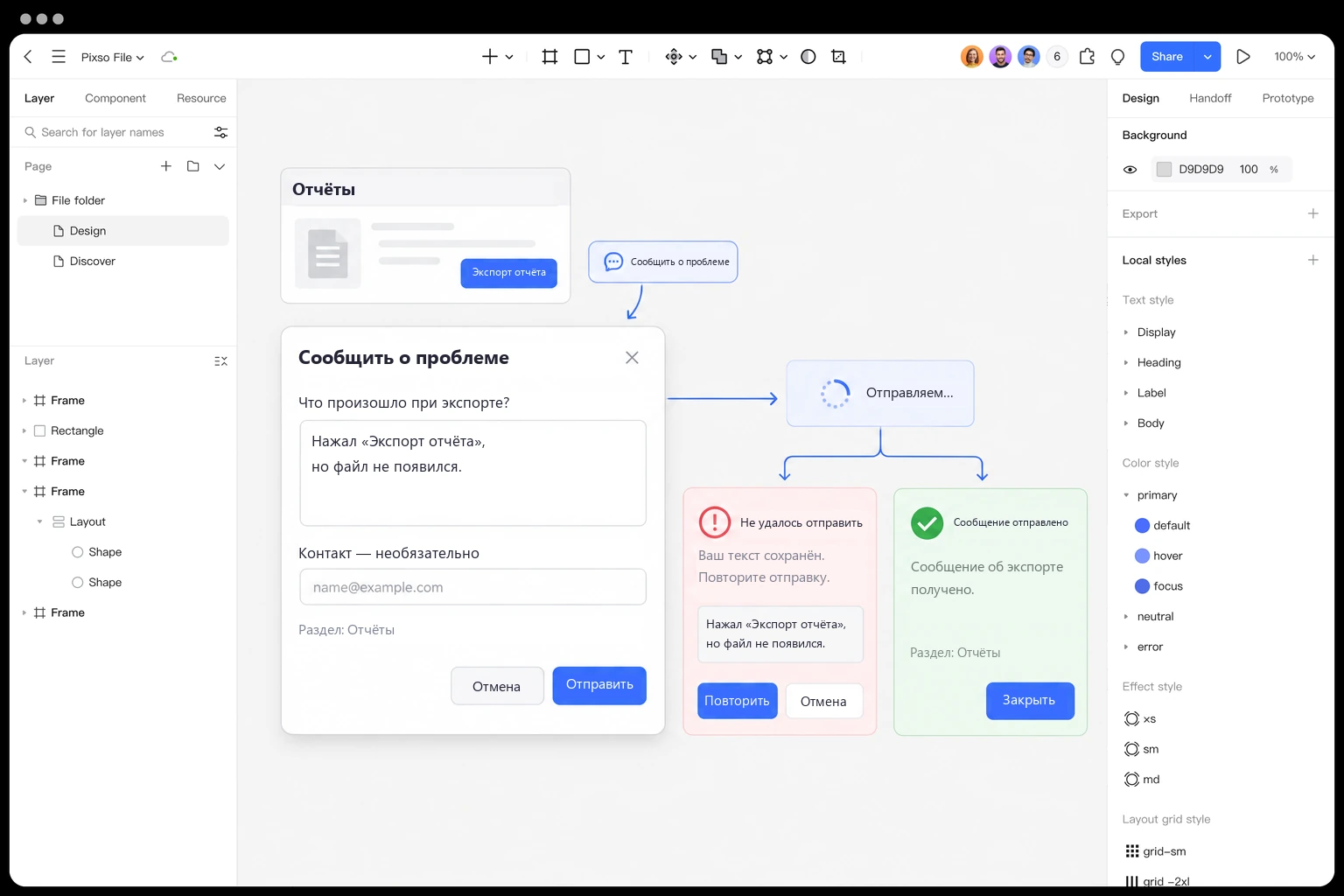Click the mask circle icon
1344x896 pixels.
(808, 57)
